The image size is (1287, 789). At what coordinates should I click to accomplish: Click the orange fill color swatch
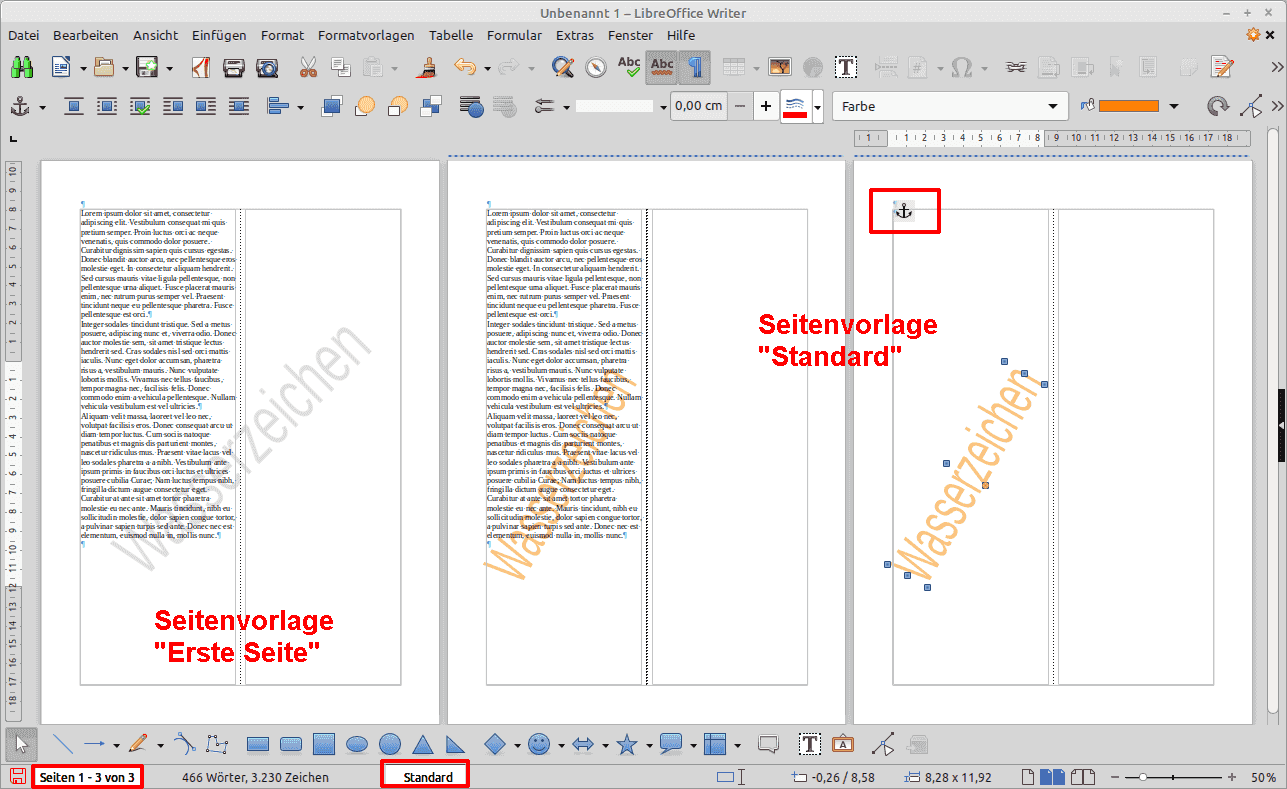[x=1128, y=106]
